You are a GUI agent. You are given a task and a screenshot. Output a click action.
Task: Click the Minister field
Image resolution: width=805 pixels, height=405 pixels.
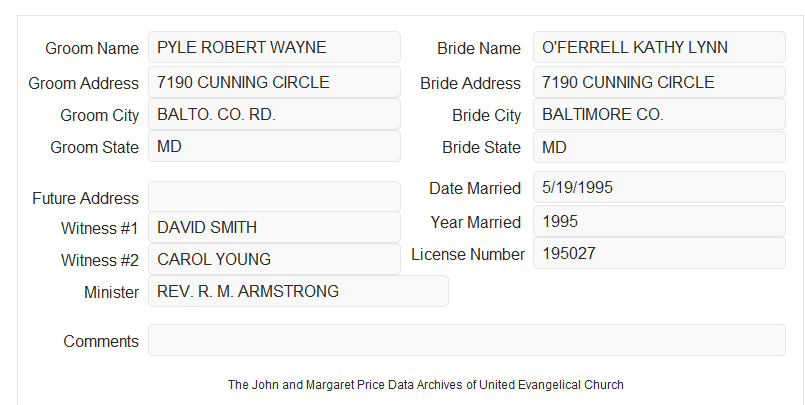click(x=298, y=291)
